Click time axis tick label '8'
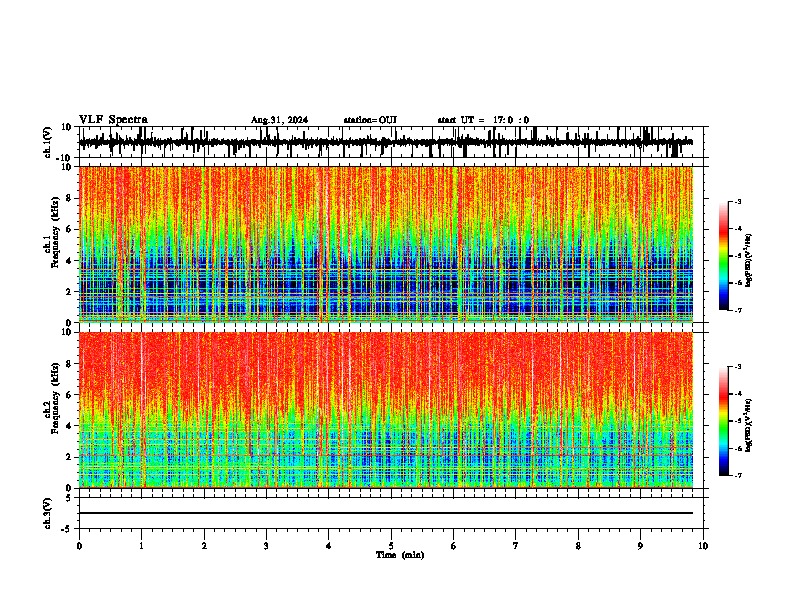792x612 pixels. coord(578,546)
